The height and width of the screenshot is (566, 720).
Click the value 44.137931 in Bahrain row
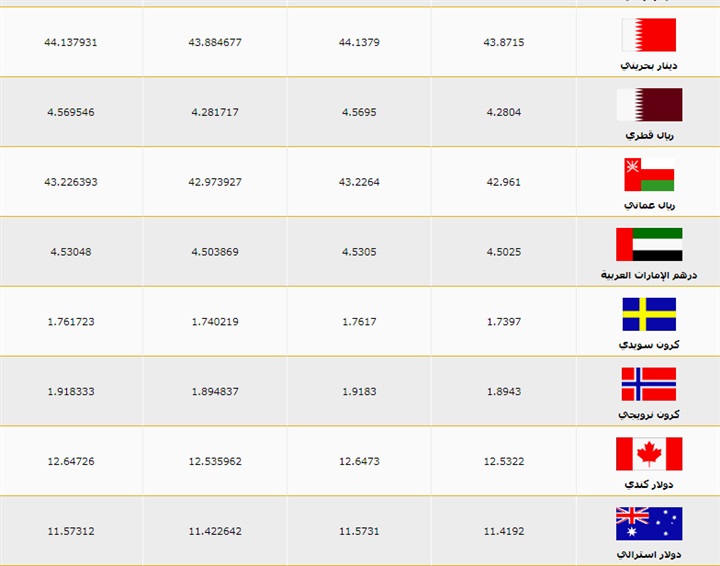pos(71,43)
